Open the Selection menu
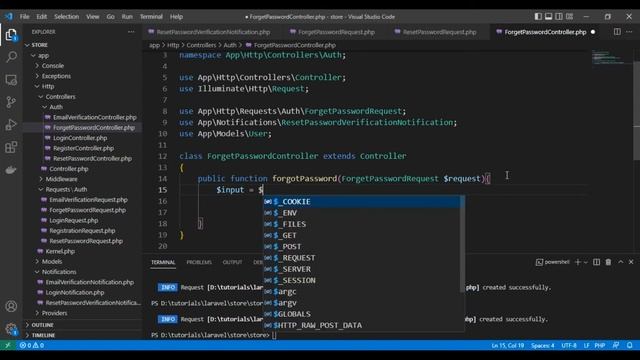 point(67,17)
